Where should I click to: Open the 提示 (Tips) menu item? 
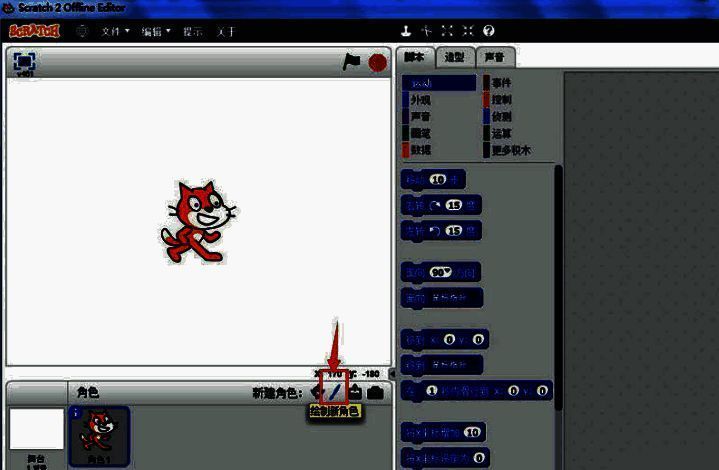coord(192,31)
